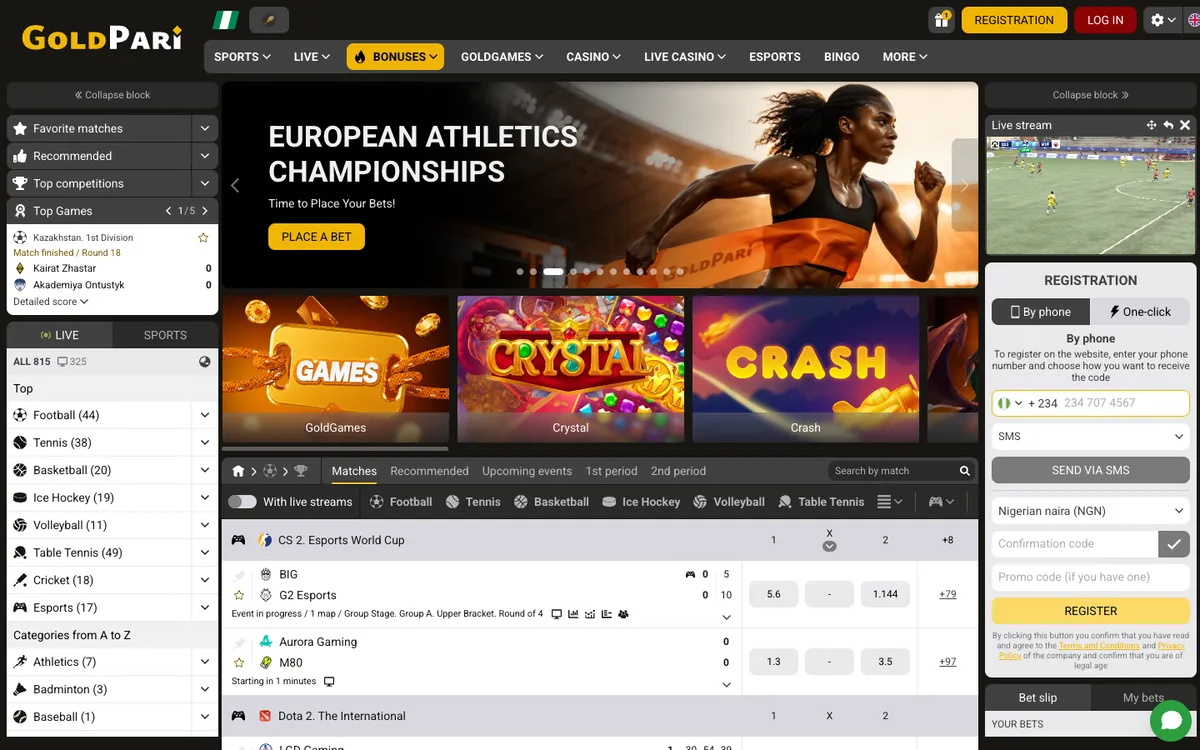Click the LOG IN button
This screenshot has width=1200, height=750.
1105,20
